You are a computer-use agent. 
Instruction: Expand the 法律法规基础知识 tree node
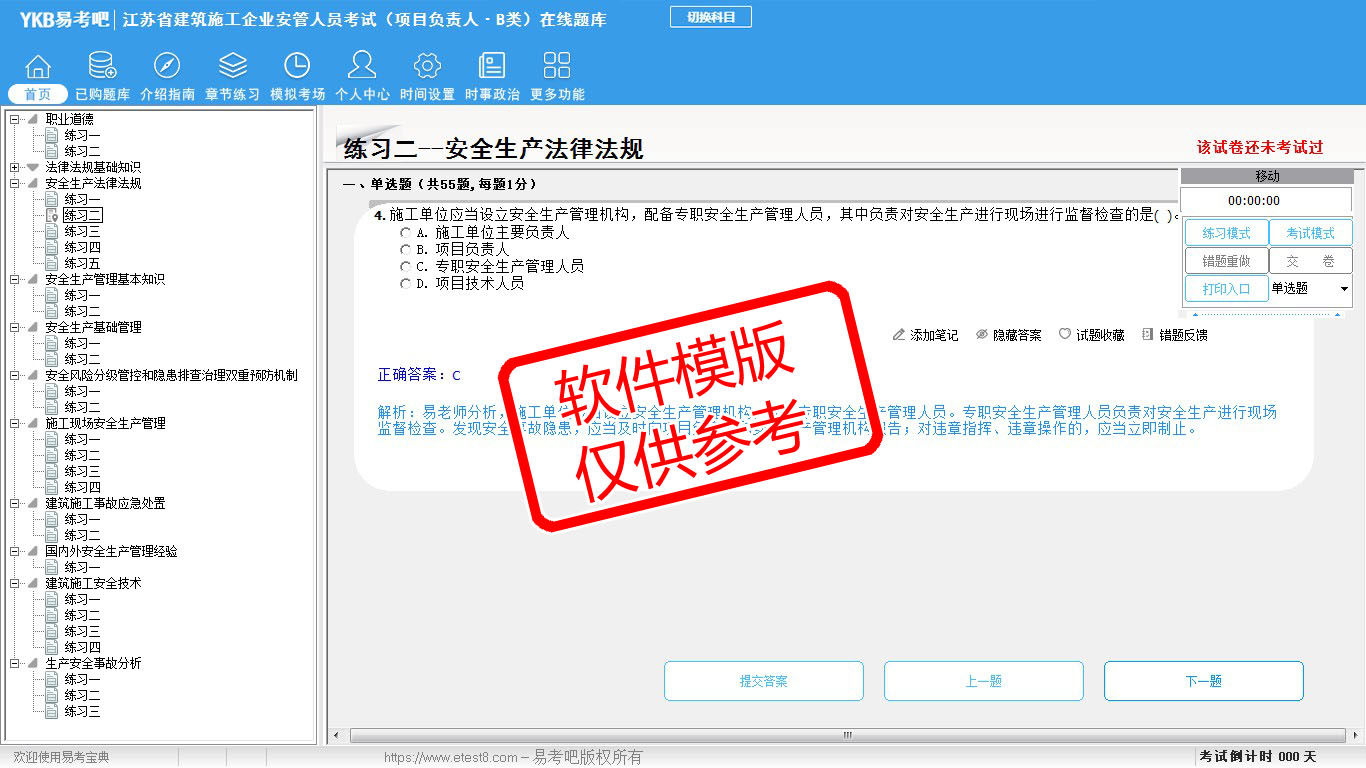[14, 167]
